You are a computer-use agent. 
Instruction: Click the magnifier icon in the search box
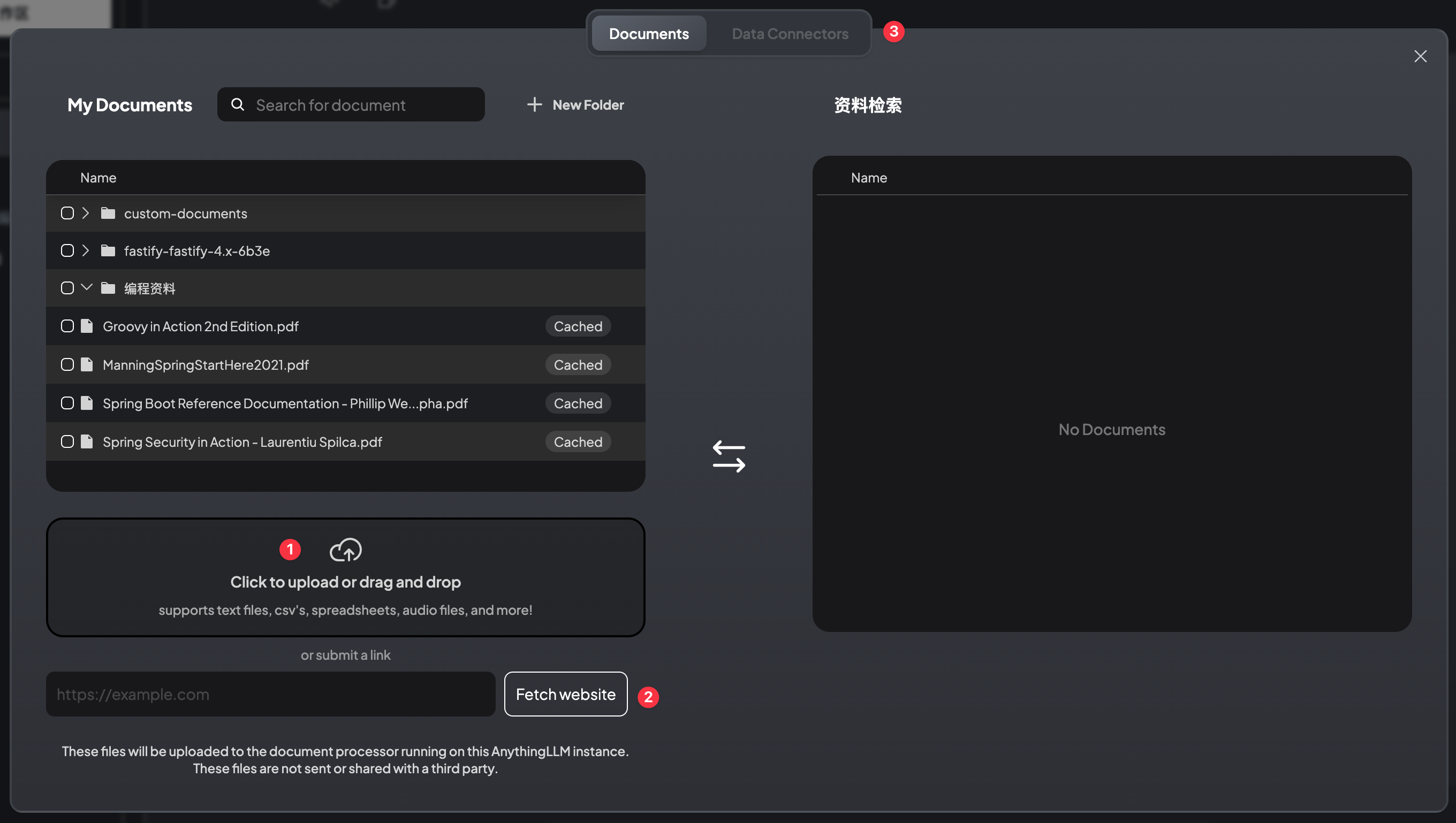pyautogui.click(x=238, y=104)
